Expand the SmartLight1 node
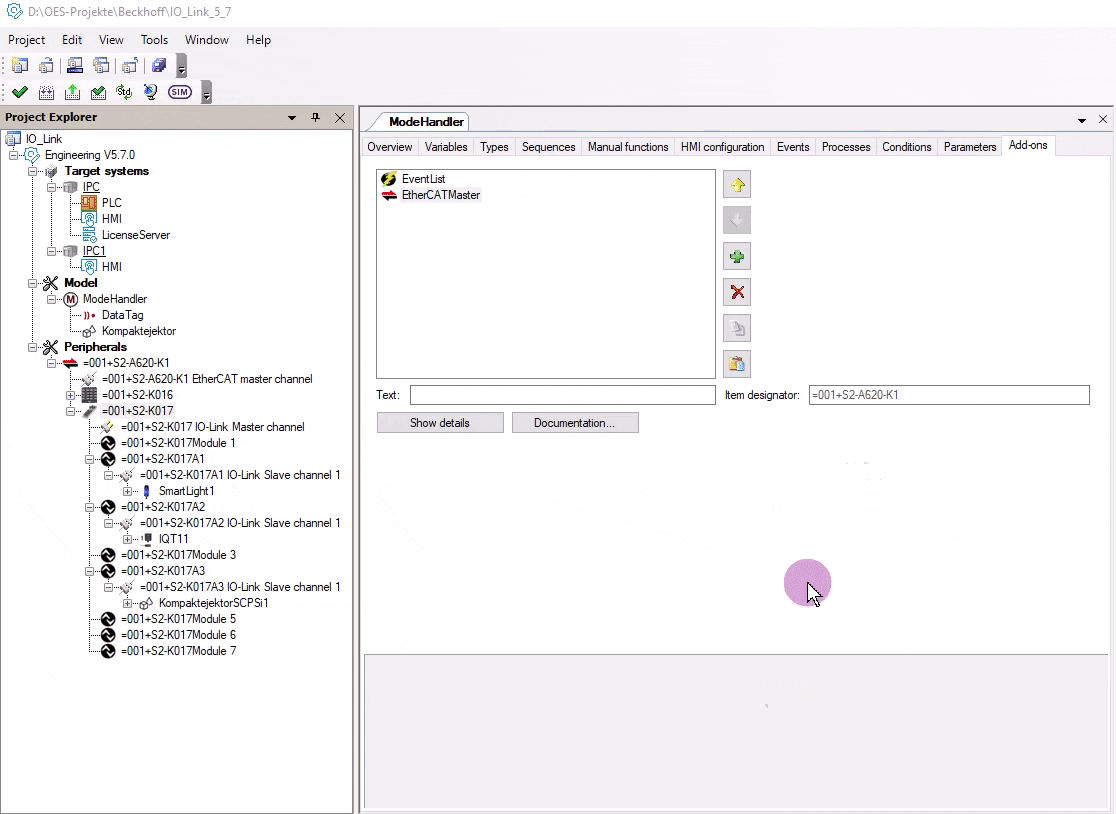This screenshot has height=814, width=1116. click(128, 491)
